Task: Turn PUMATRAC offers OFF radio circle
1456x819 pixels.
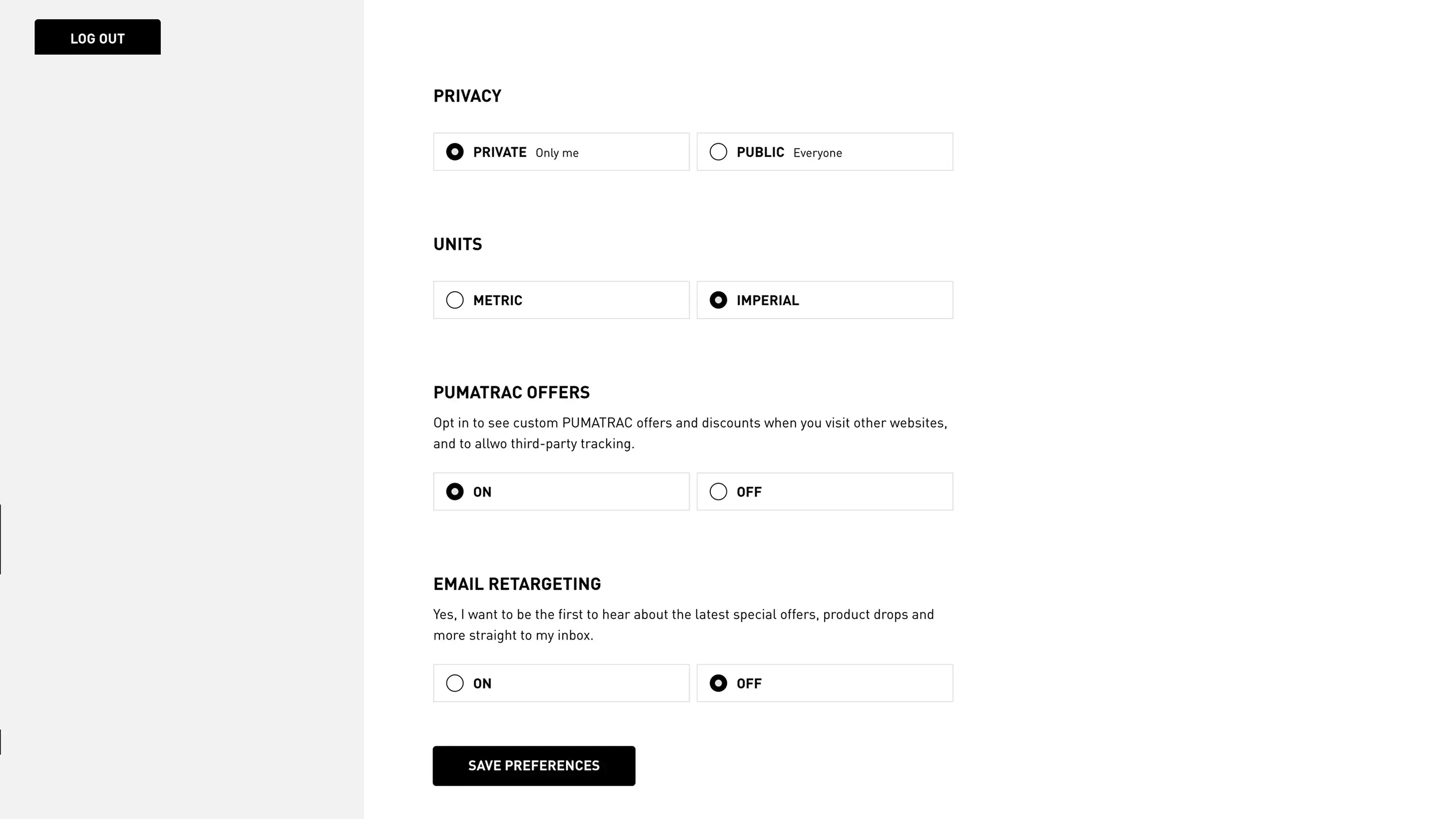Action: [x=718, y=492]
